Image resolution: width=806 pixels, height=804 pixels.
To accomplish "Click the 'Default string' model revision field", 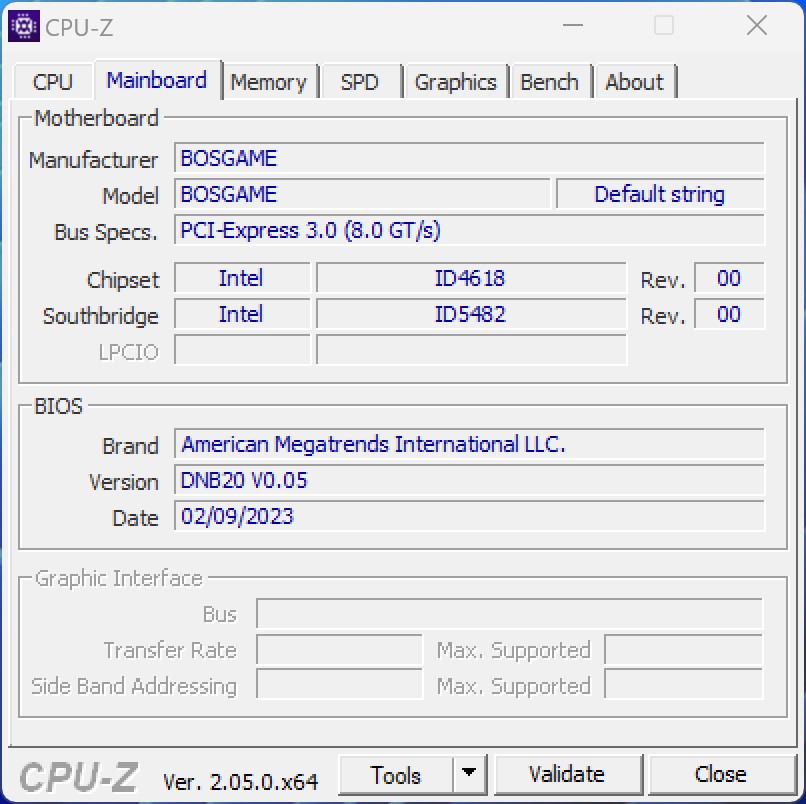I will pos(661,194).
